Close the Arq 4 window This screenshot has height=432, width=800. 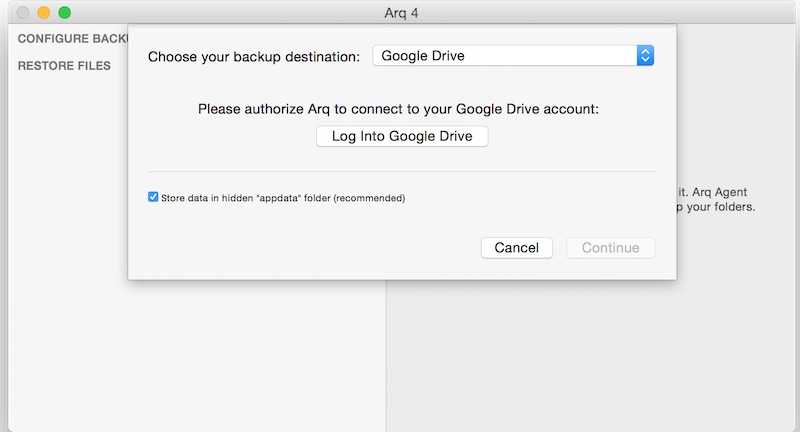pos(23,13)
